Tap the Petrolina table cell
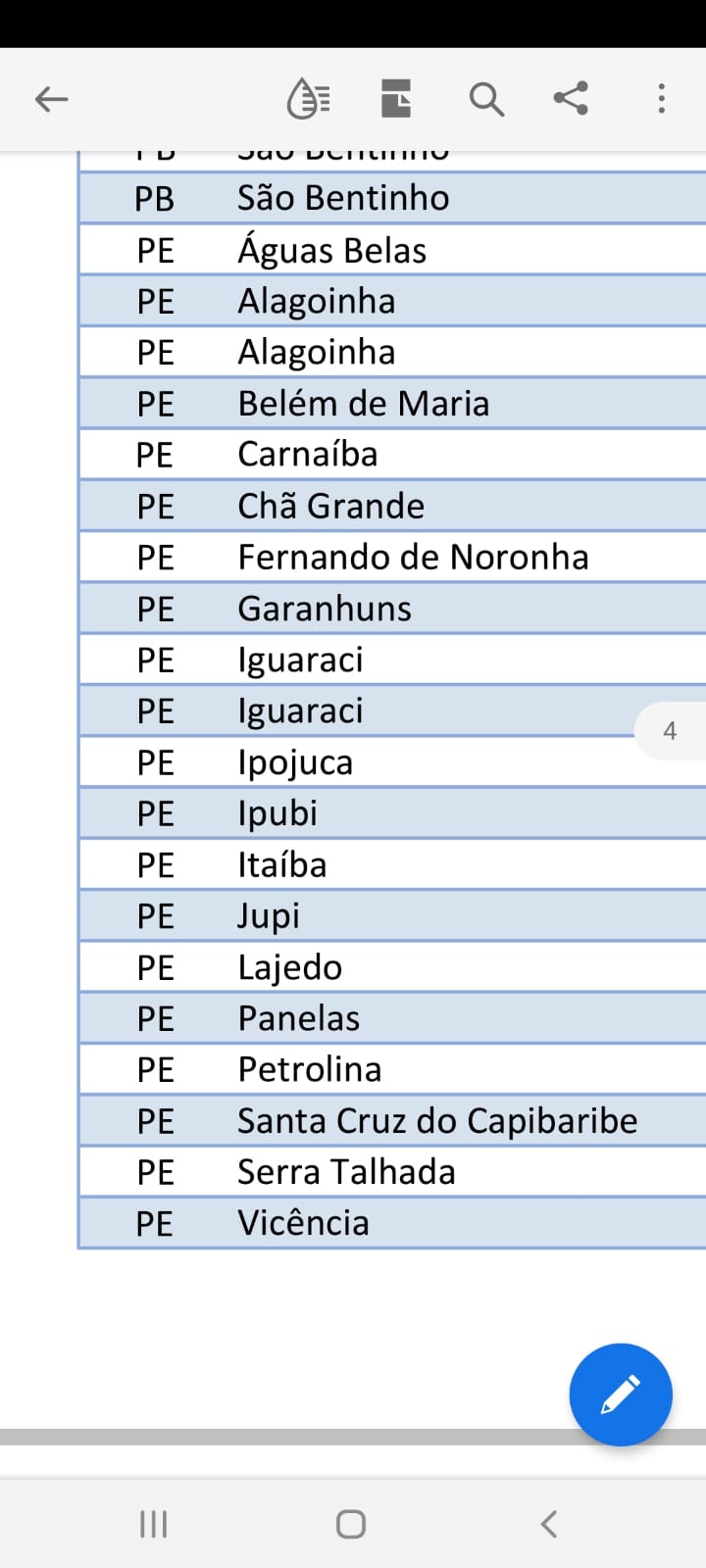Viewport: 706px width, 1568px height. [310, 1069]
